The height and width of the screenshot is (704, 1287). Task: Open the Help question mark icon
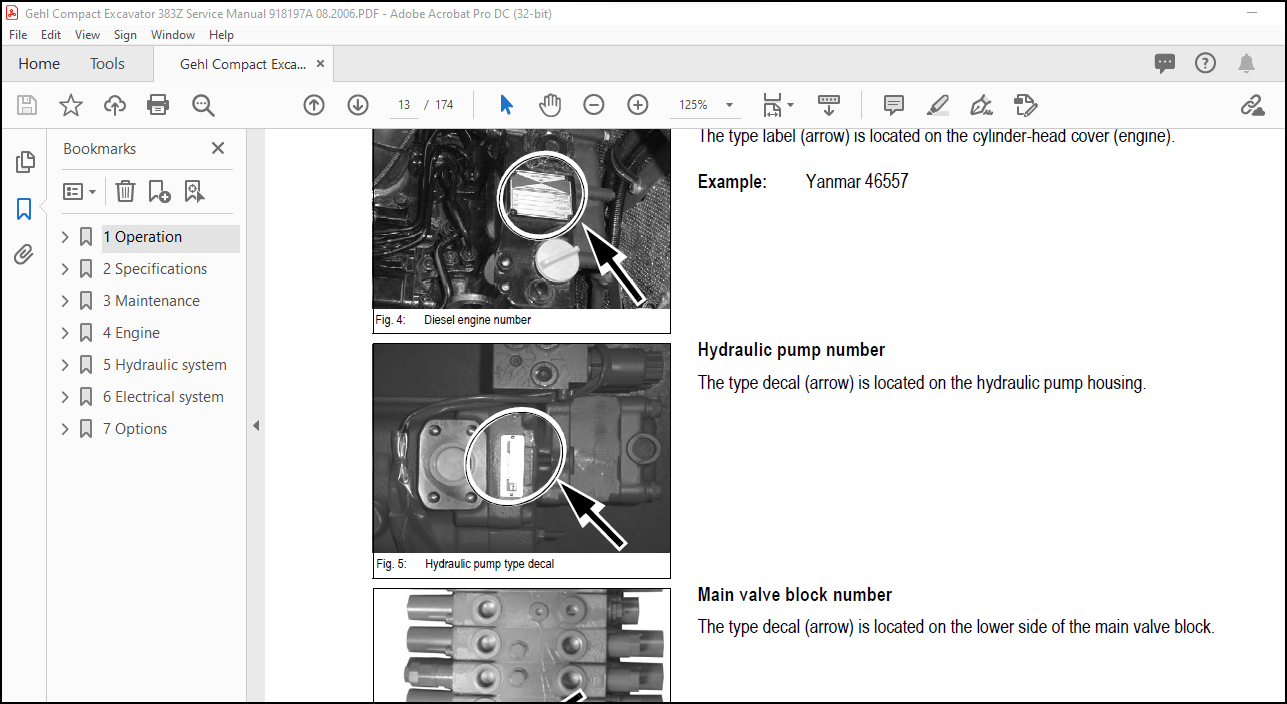(x=1205, y=63)
